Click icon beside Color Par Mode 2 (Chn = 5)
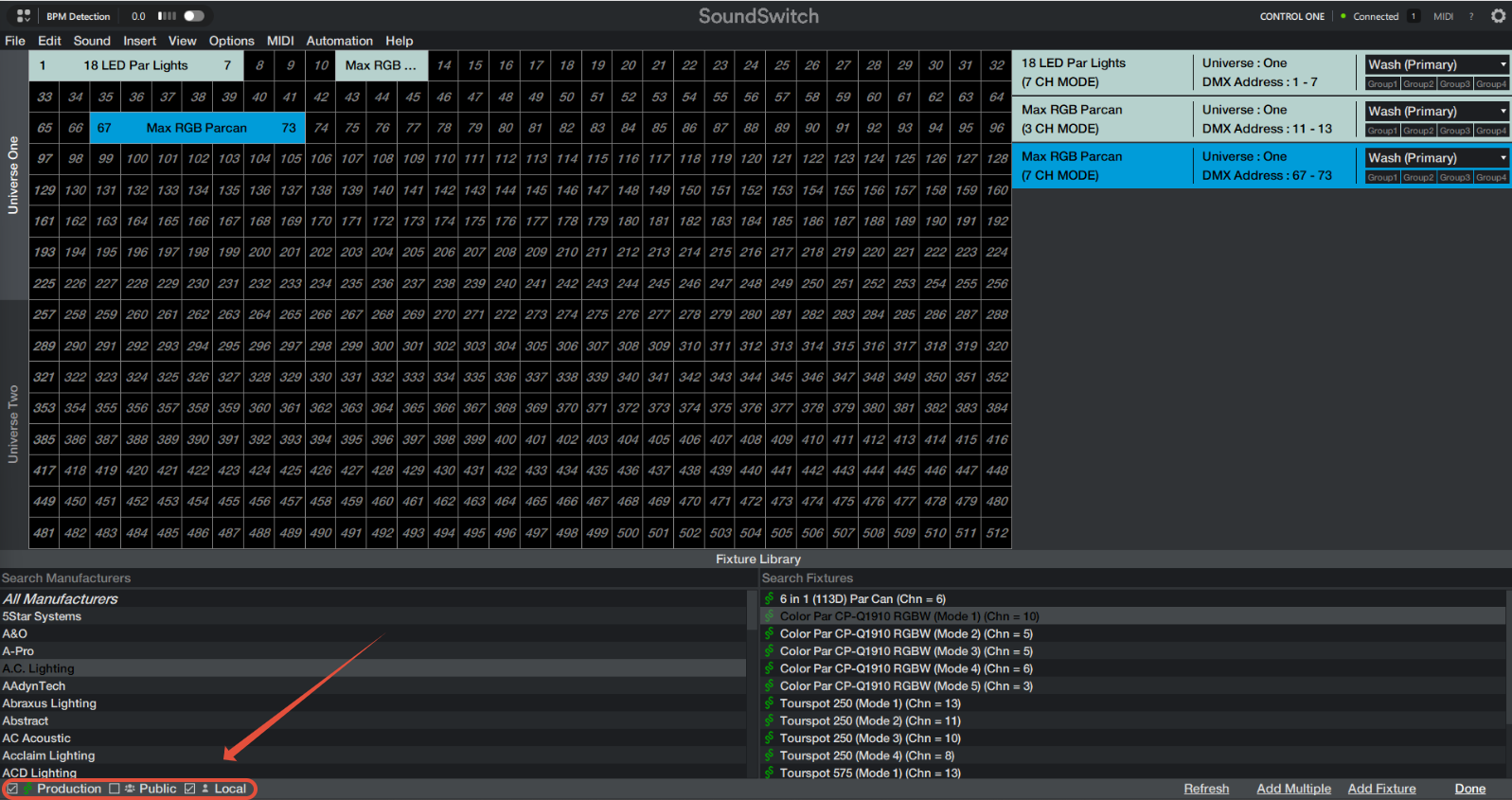The height and width of the screenshot is (800, 1512). point(770,633)
